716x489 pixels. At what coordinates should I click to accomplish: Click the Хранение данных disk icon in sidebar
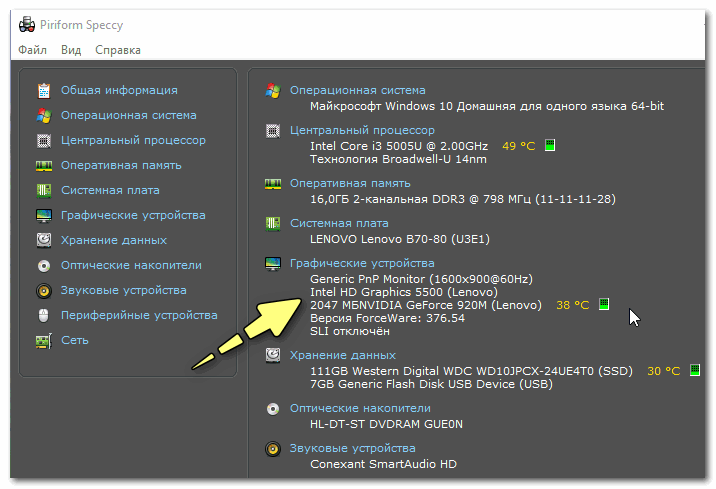click(44, 240)
